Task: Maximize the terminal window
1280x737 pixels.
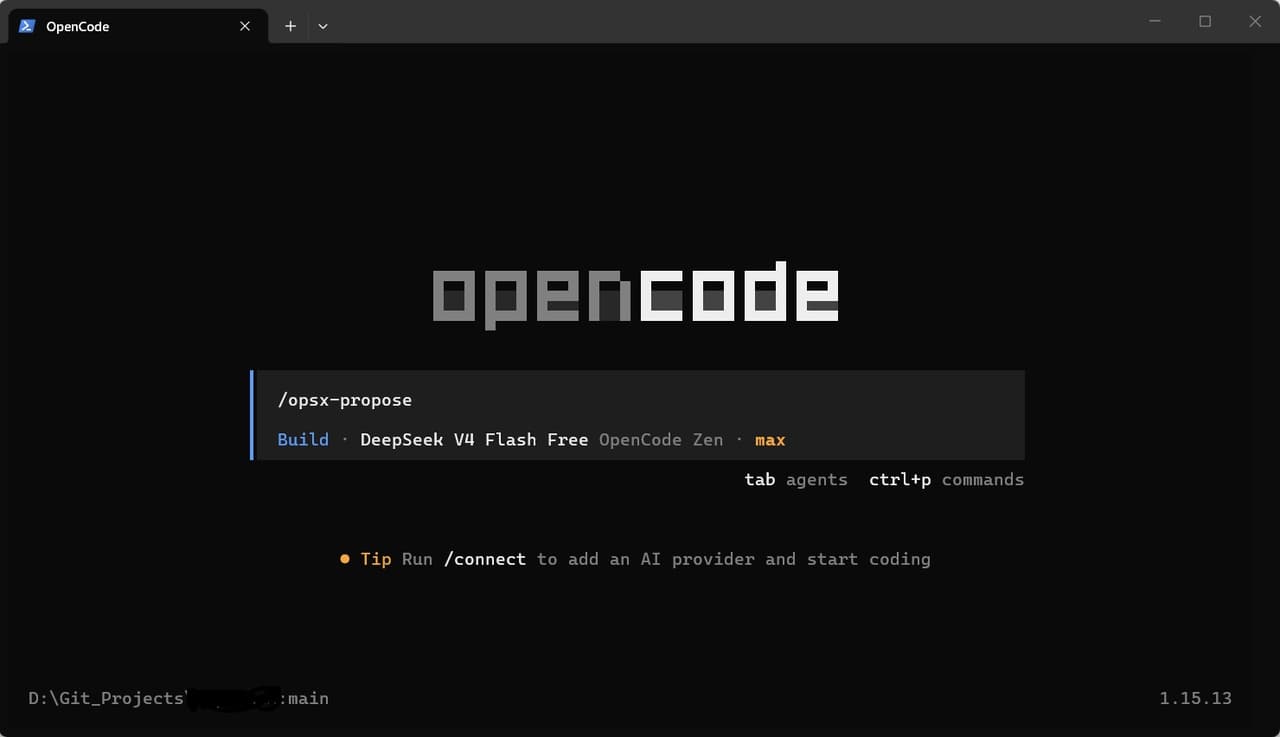Action: (x=1205, y=21)
